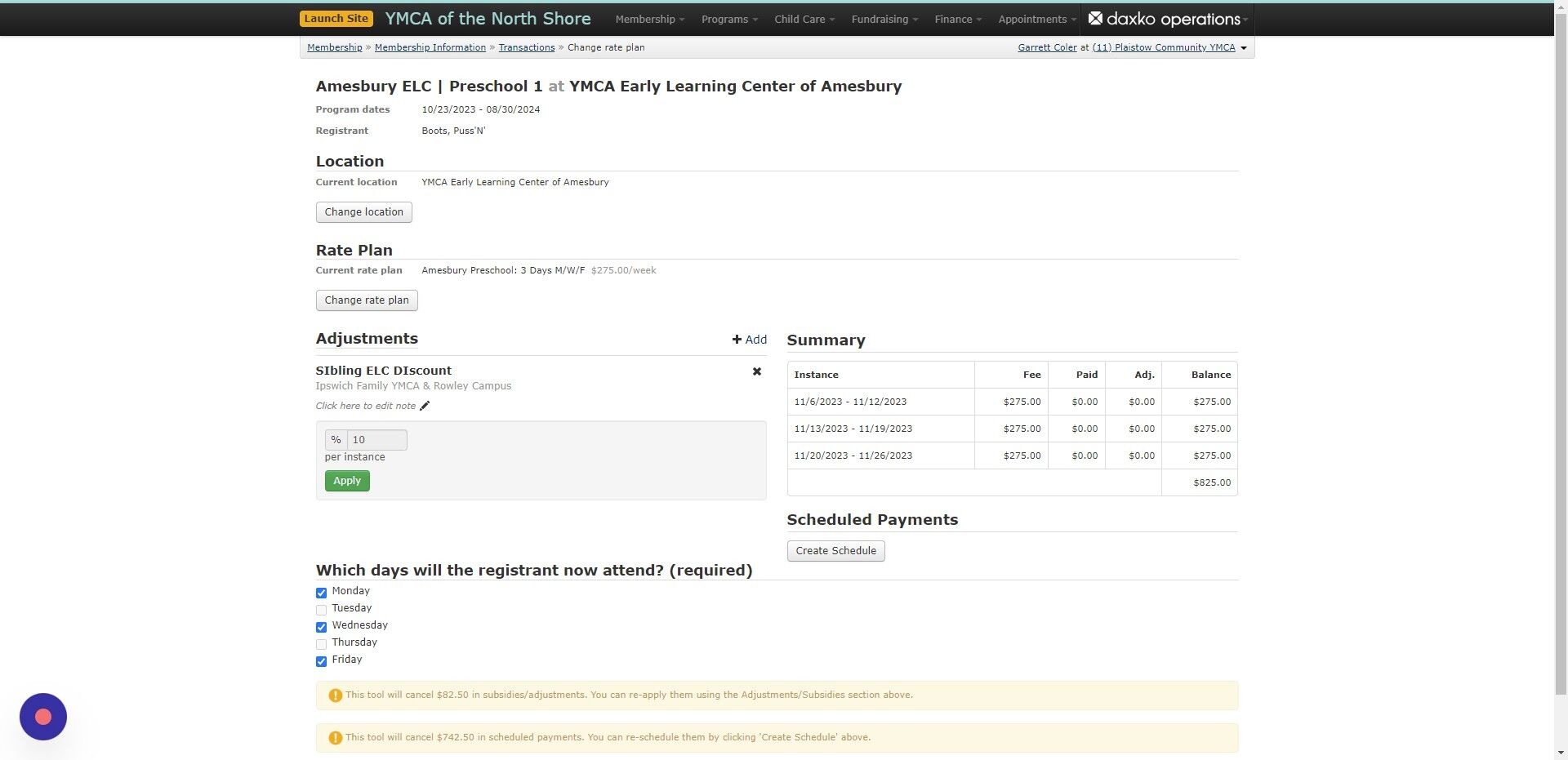Image resolution: width=1568 pixels, height=760 pixels.
Task: Click the warning icon on scheduled payments message
Action: (x=335, y=737)
